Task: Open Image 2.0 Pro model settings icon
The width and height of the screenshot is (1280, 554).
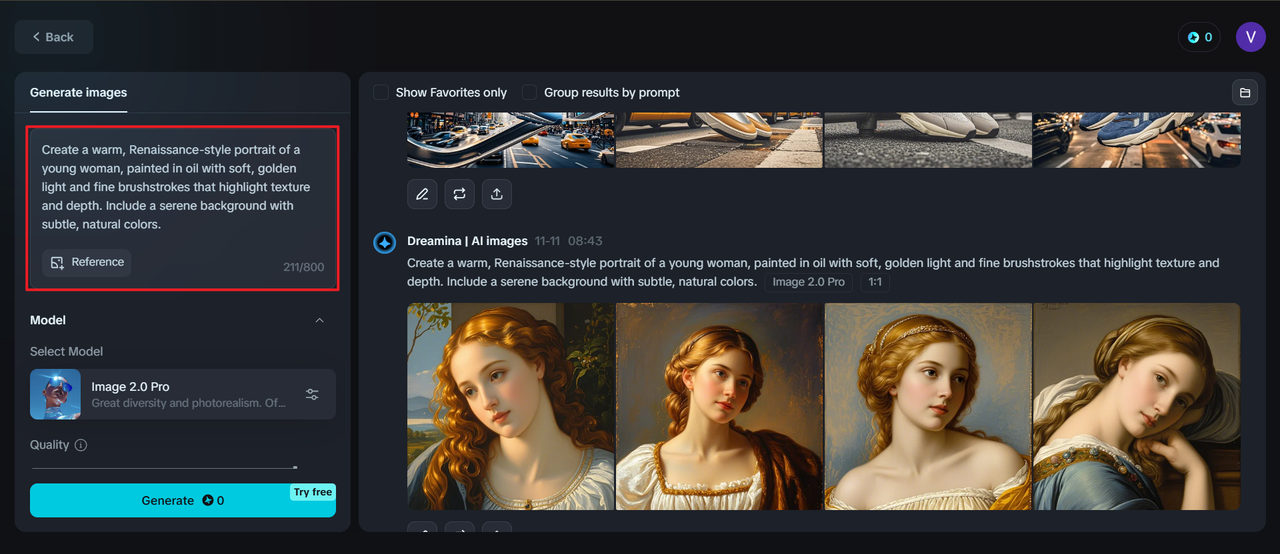Action: [312, 394]
